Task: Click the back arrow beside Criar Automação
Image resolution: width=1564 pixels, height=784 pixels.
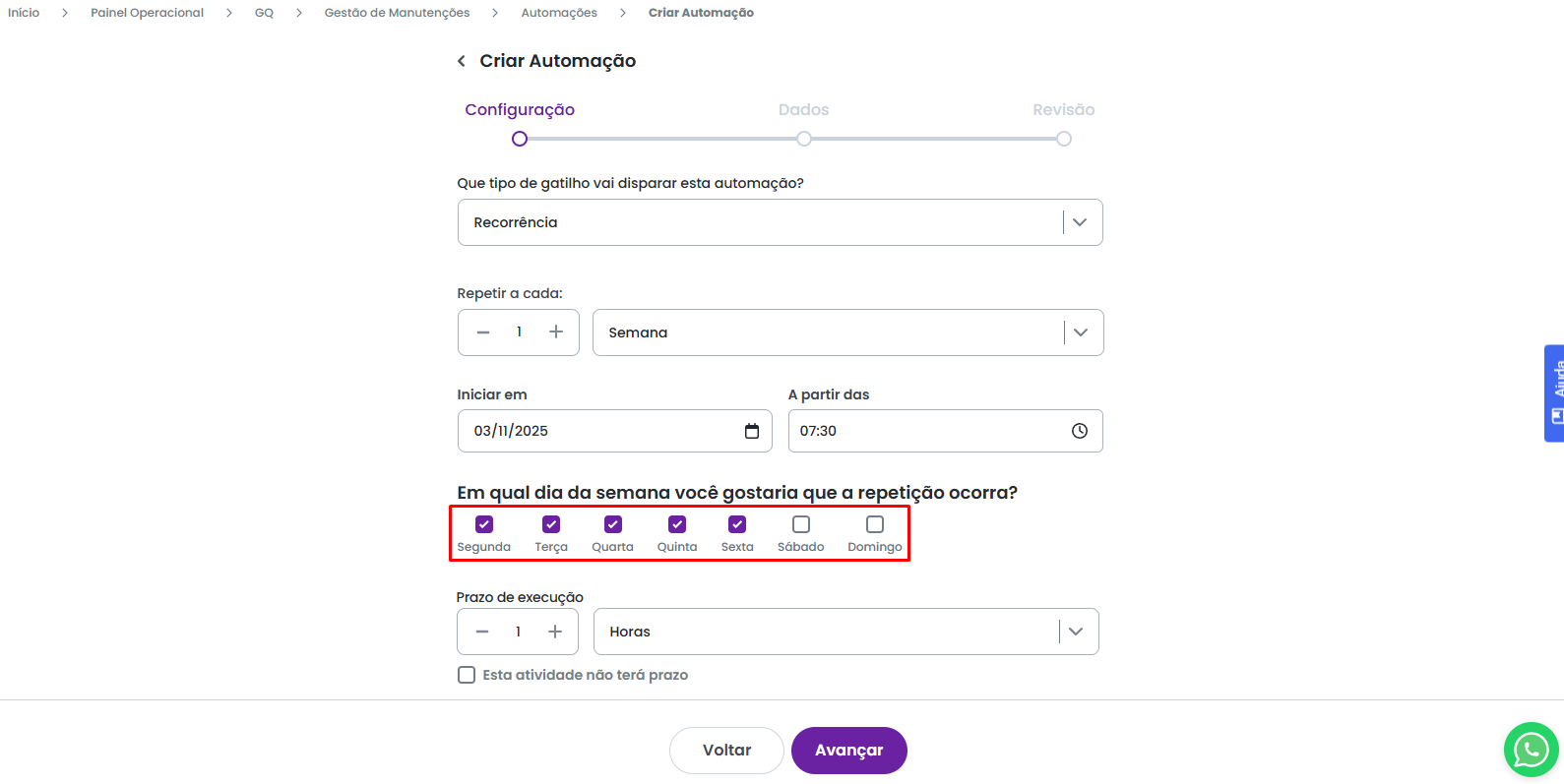Action: (x=462, y=61)
